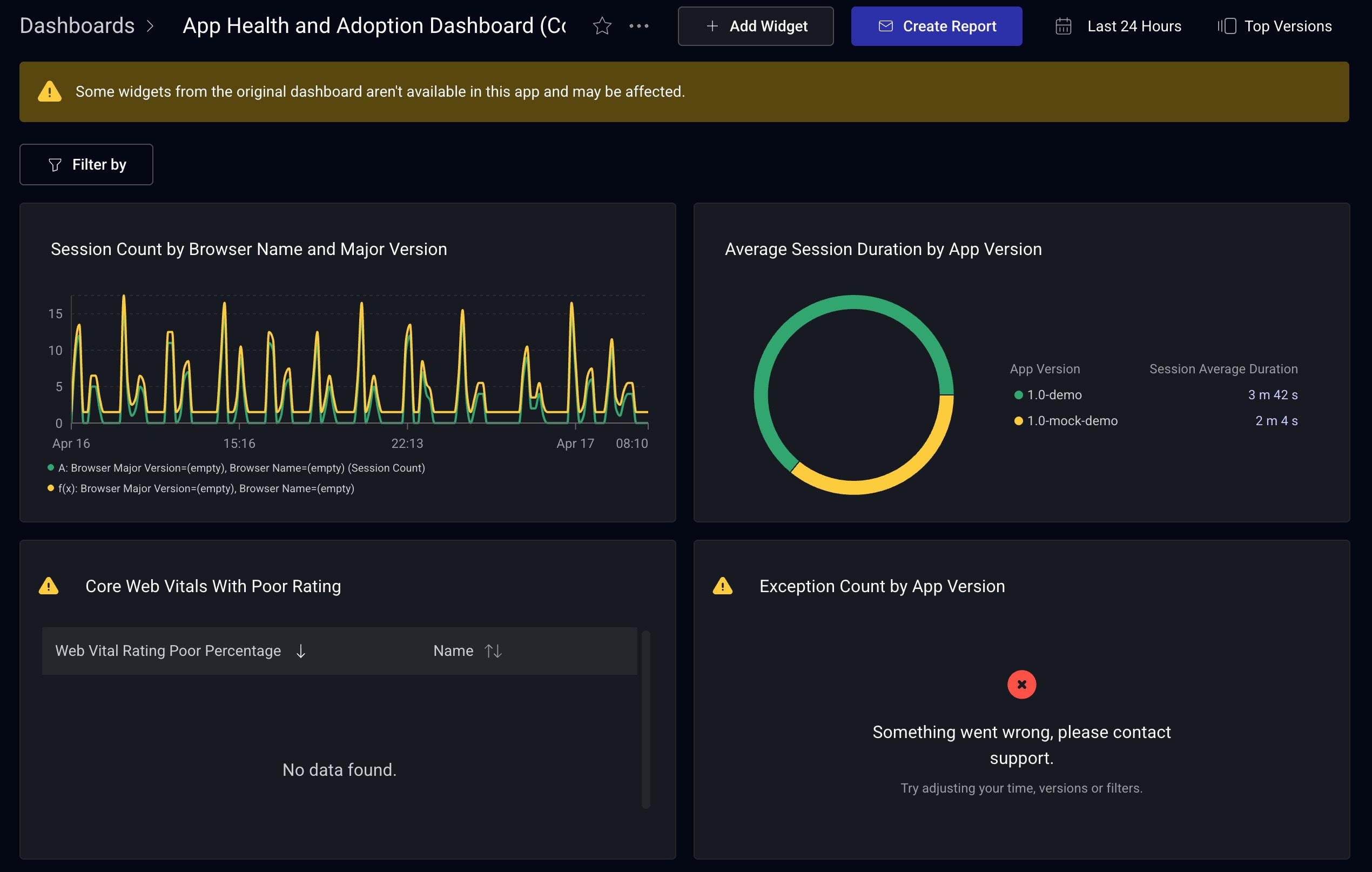
Task: Expand the Filter by panel
Action: 86,164
